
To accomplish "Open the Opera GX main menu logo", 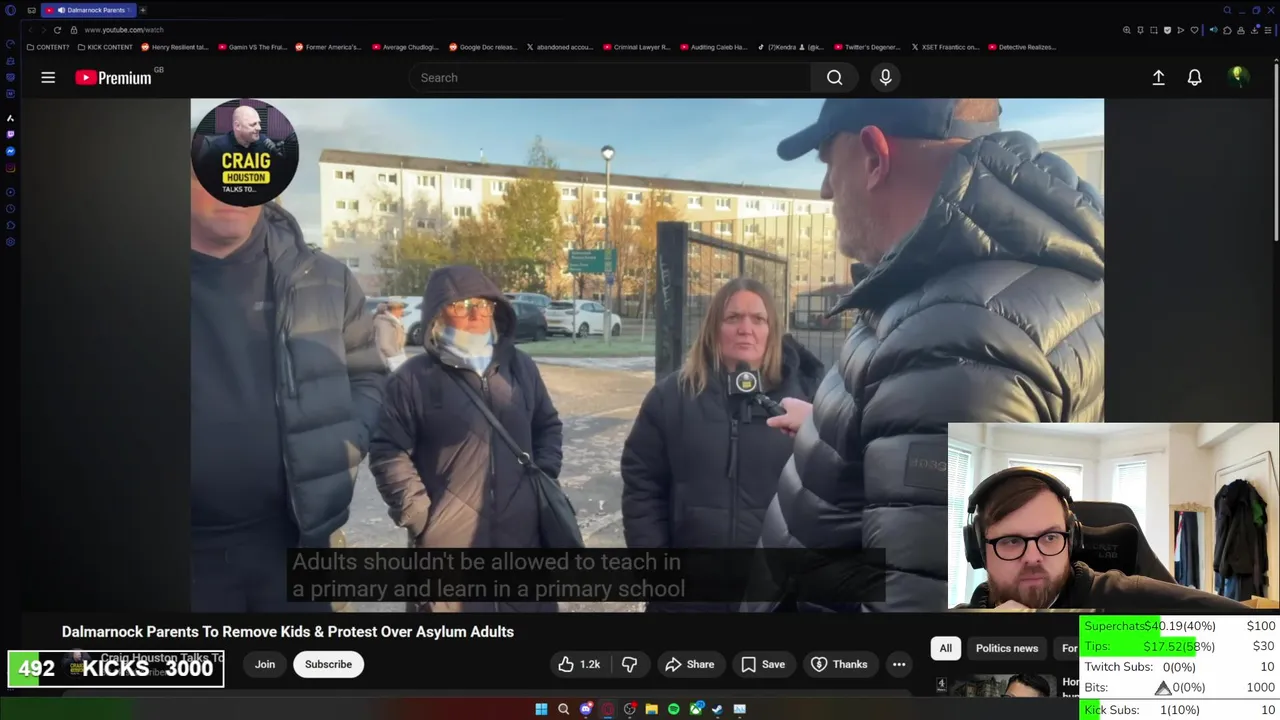I will 10,10.
